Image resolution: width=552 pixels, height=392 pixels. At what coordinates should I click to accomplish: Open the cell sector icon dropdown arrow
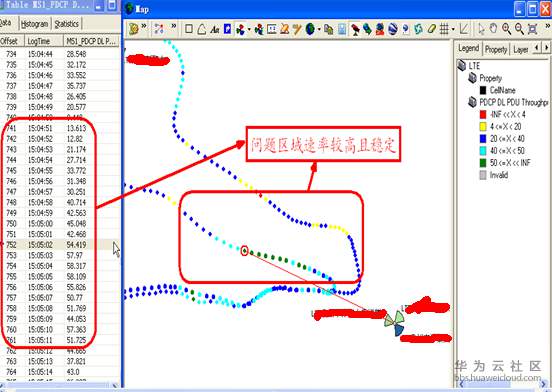(x=249, y=29)
